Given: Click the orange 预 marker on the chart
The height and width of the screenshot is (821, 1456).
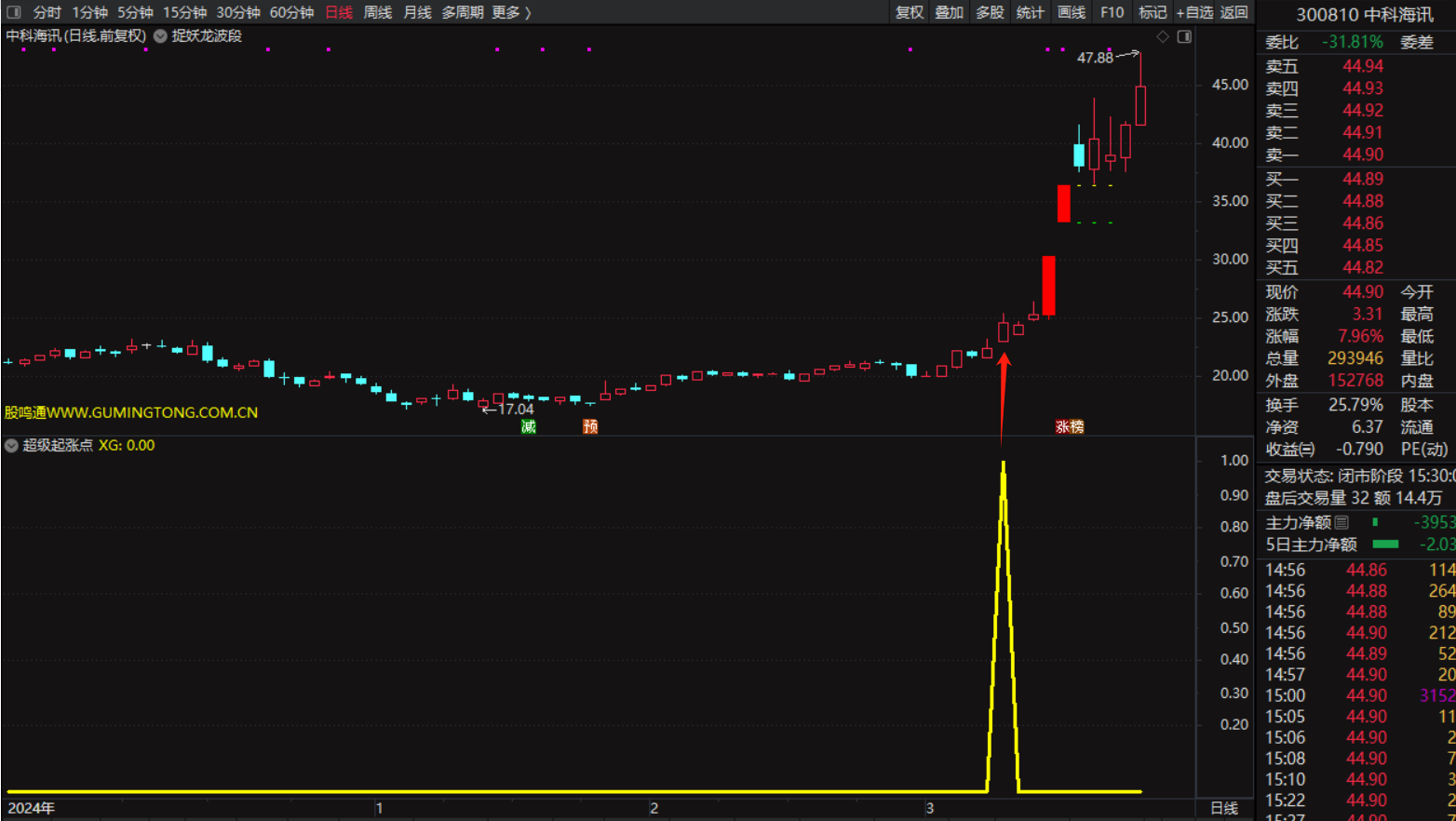Looking at the screenshot, I should pyautogui.click(x=590, y=426).
